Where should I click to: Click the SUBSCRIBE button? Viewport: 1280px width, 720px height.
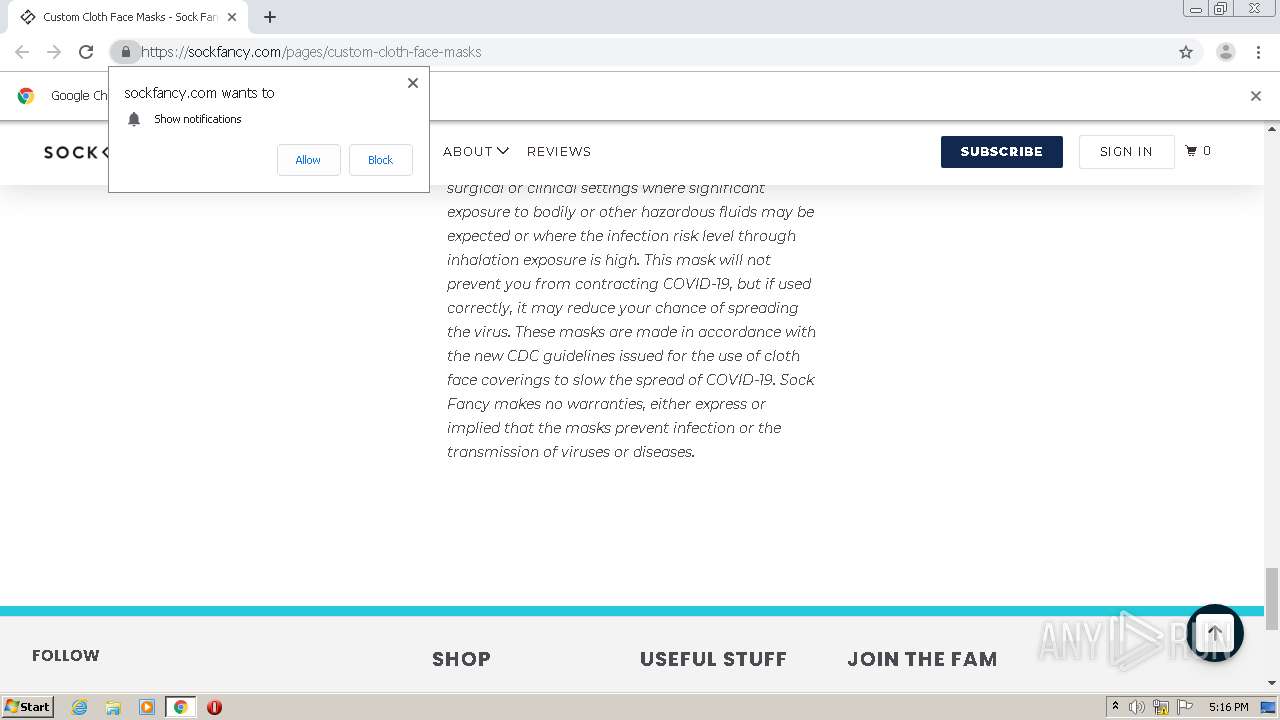(1001, 152)
